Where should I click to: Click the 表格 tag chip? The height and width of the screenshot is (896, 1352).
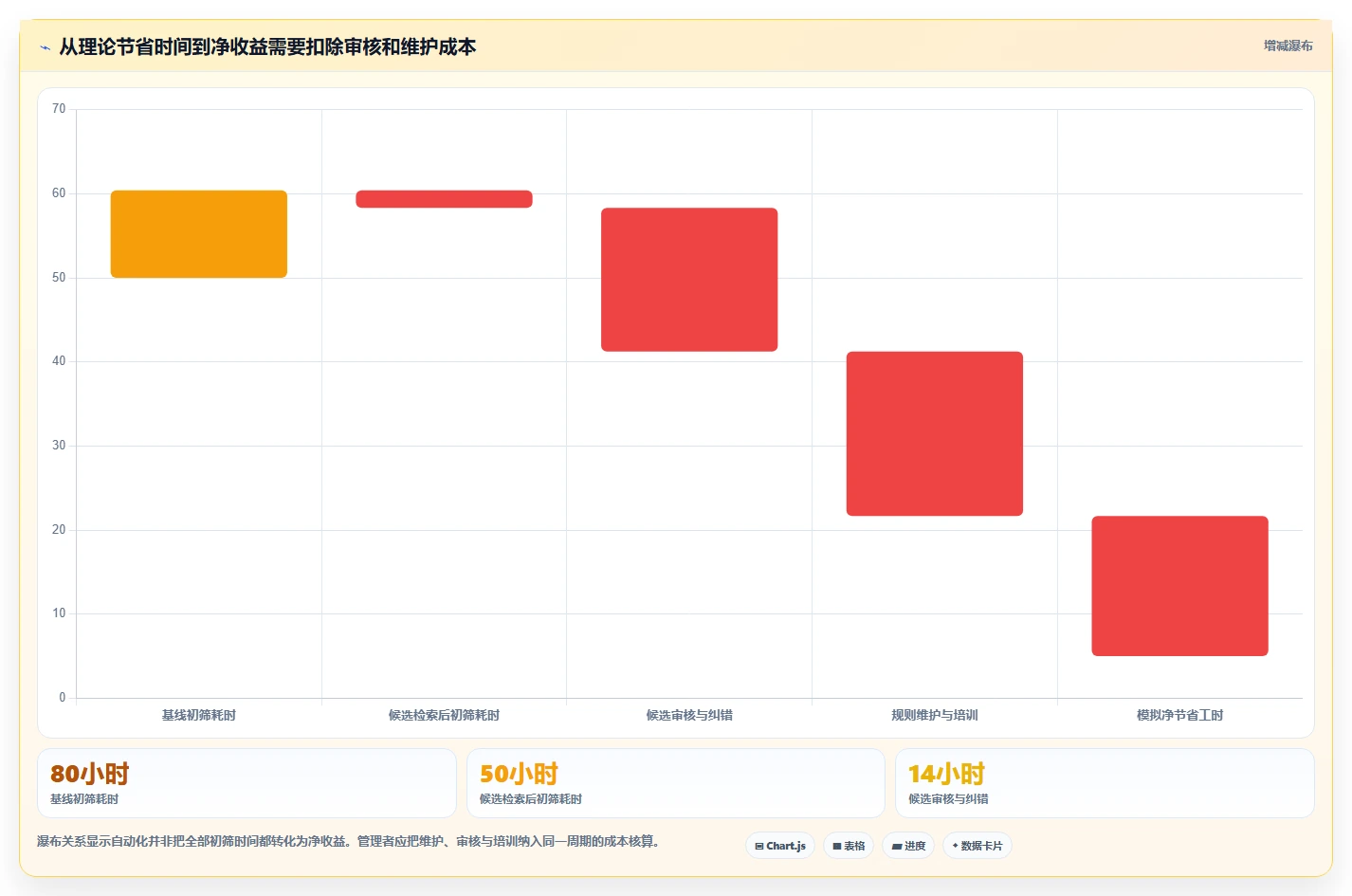(x=849, y=846)
